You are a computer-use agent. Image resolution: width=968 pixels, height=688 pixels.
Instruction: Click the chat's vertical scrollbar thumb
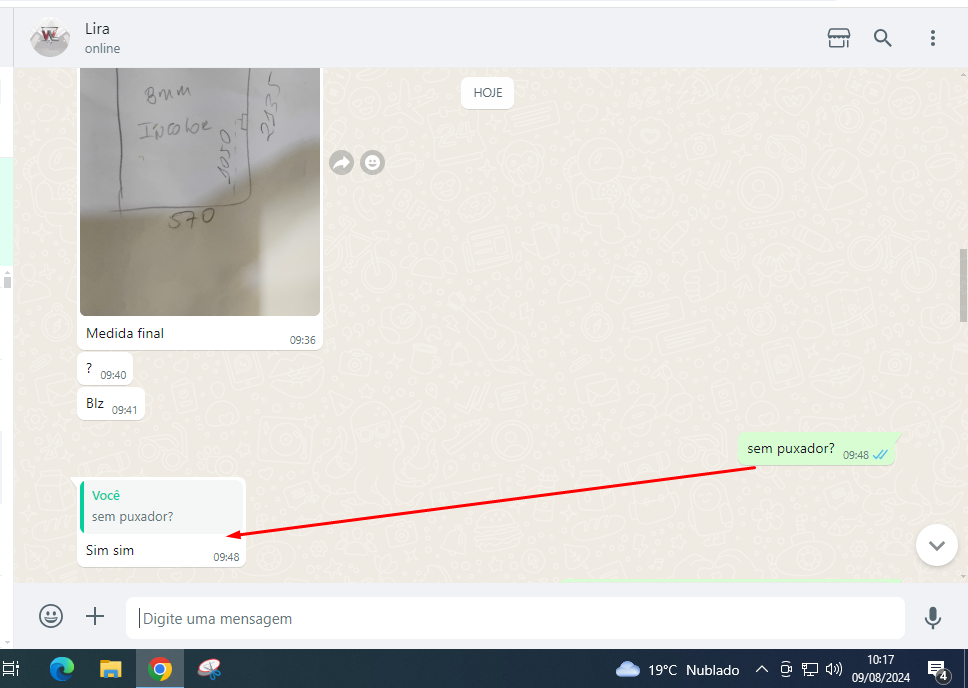[x=962, y=285]
